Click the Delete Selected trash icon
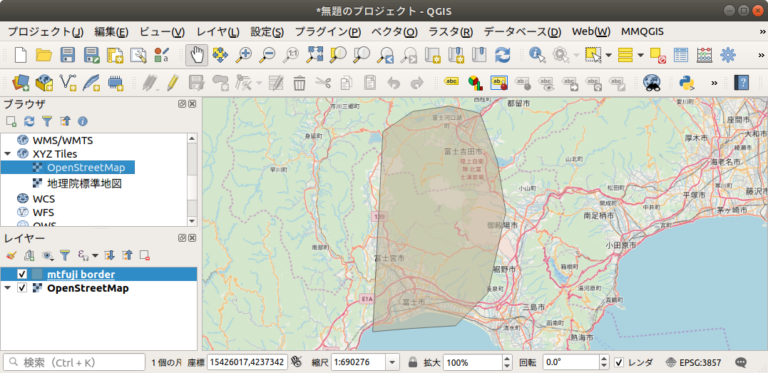 (x=299, y=82)
